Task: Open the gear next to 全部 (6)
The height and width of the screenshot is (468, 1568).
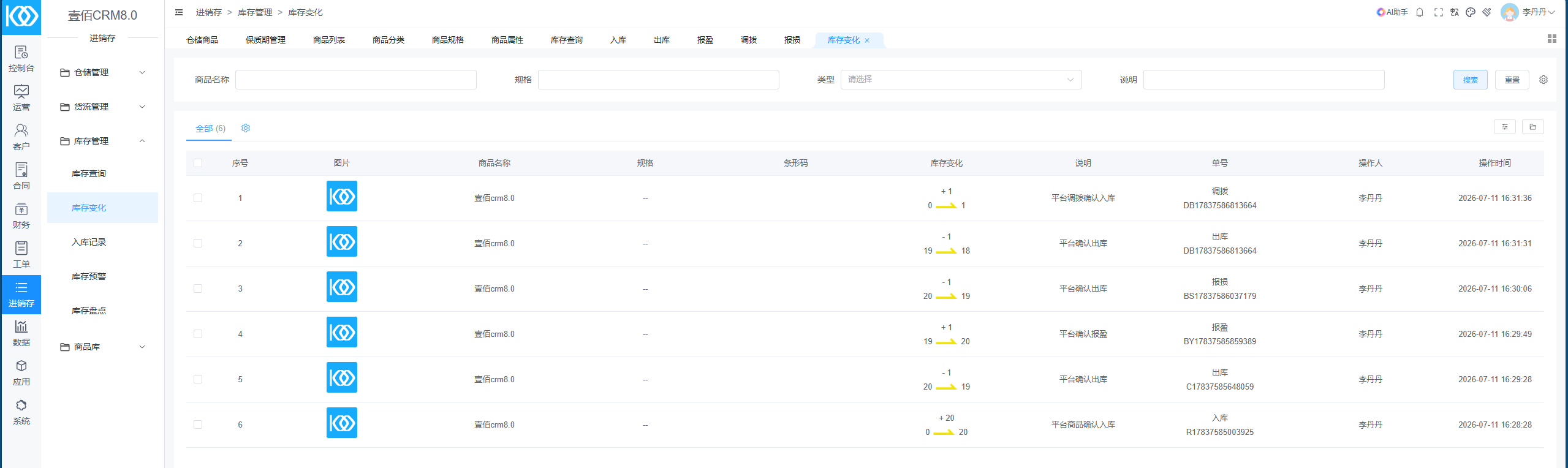Action: [246, 128]
